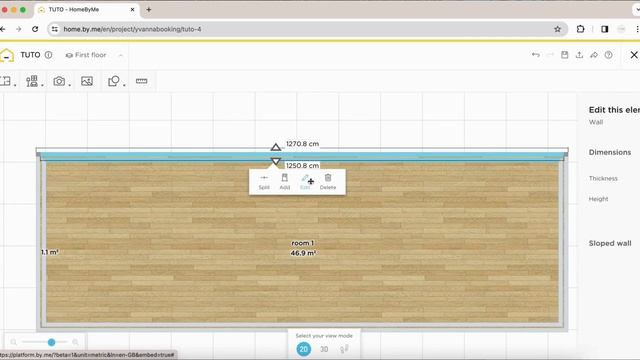The height and width of the screenshot is (360, 640).
Task: Click the downward triangle wall handle
Action: point(276,162)
